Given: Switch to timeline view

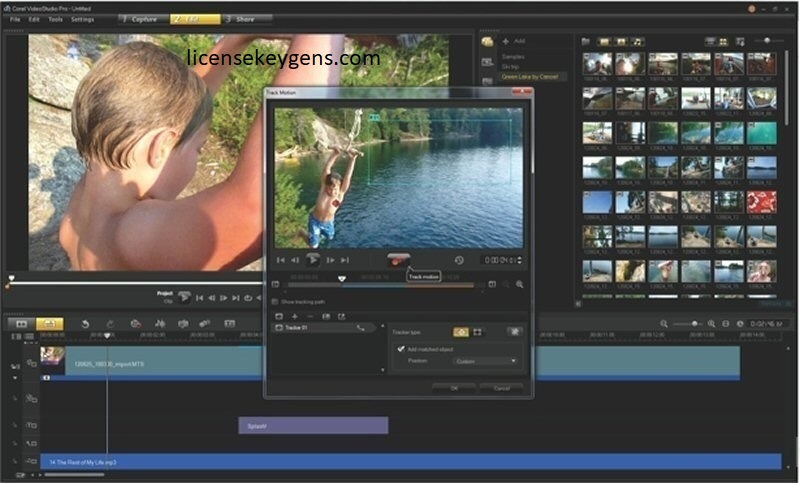Looking at the screenshot, I should point(49,324).
